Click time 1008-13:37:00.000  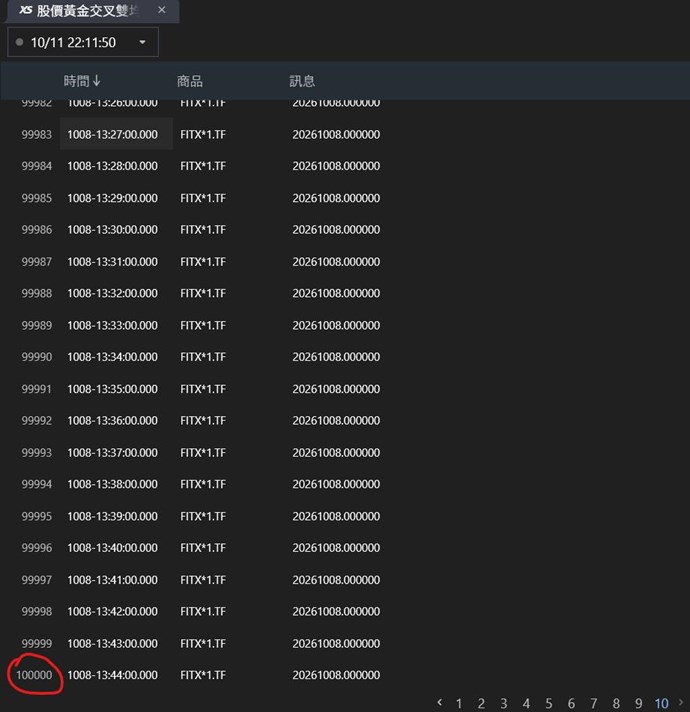[113, 452]
